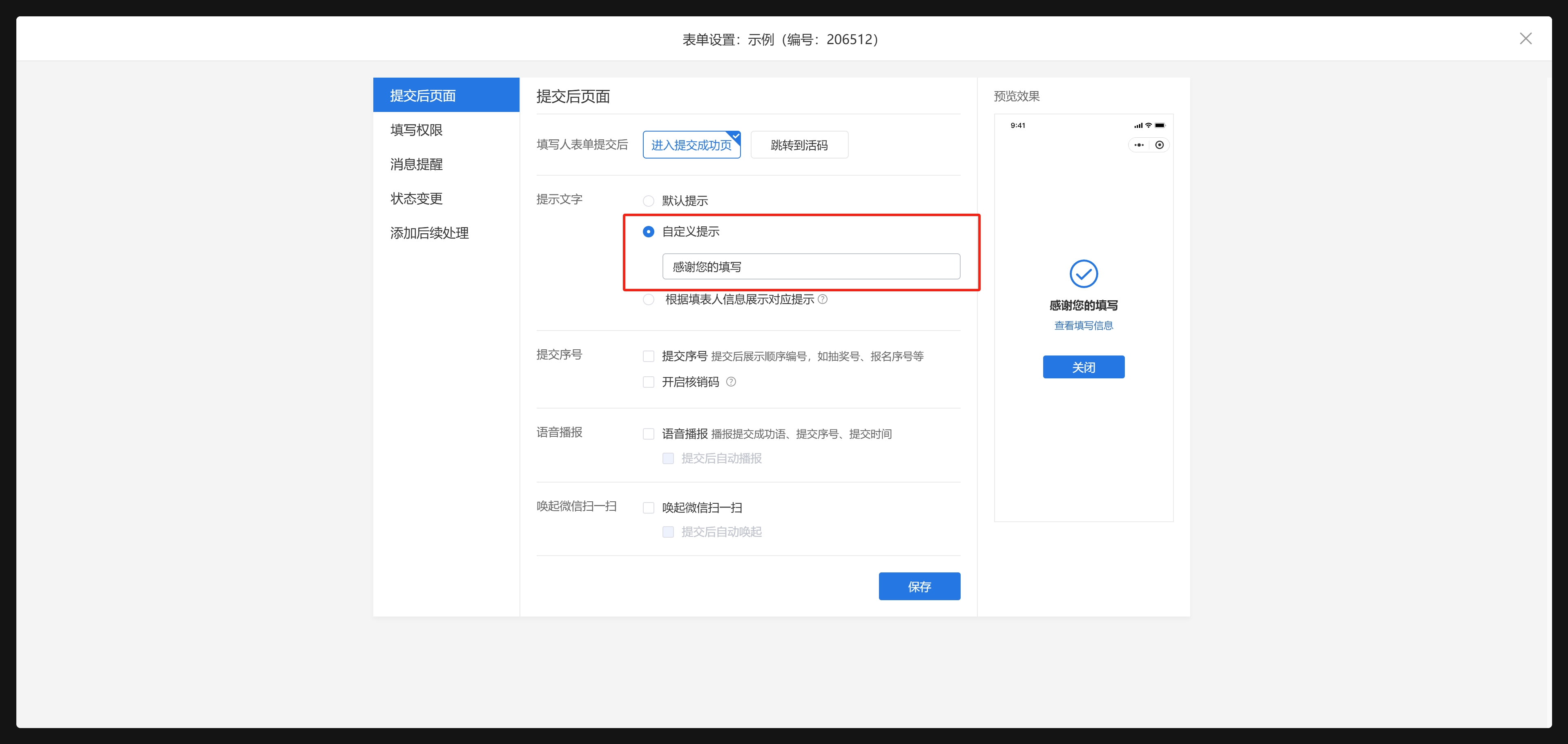This screenshot has width=1568, height=744.
Task: Open the 填写权限 sidebar tab
Action: [446, 130]
